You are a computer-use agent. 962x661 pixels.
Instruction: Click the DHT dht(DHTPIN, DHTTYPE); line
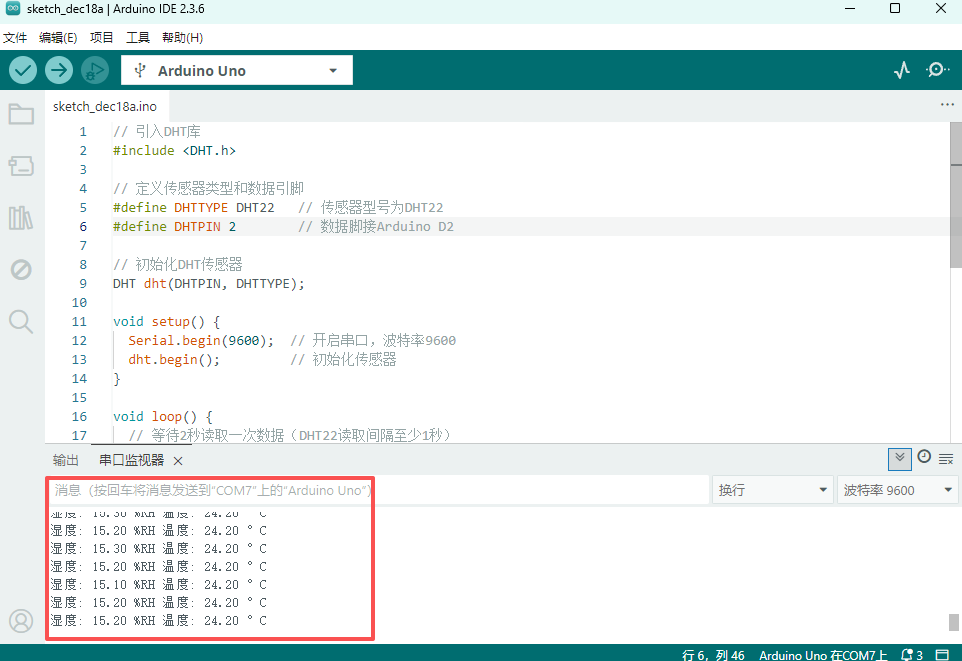[209, 284]
